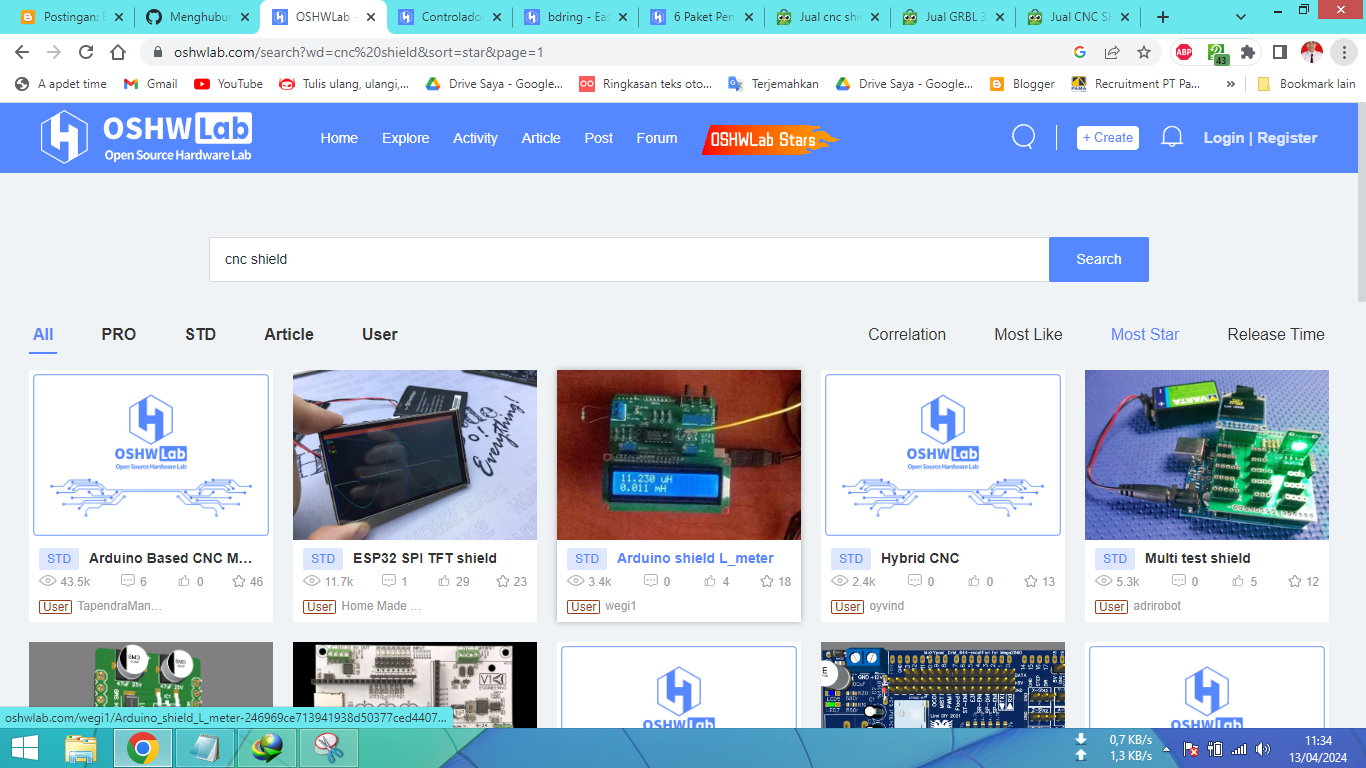Open YouTube bookmark
Viewport: 1366px width, 768px height.
pos(229,84)
